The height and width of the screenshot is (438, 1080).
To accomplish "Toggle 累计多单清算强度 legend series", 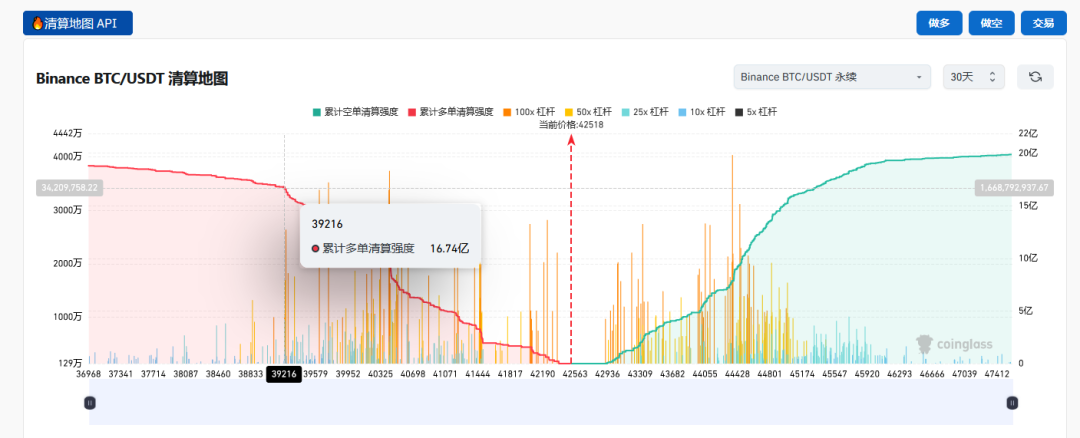I will click(x=451, y=112).
